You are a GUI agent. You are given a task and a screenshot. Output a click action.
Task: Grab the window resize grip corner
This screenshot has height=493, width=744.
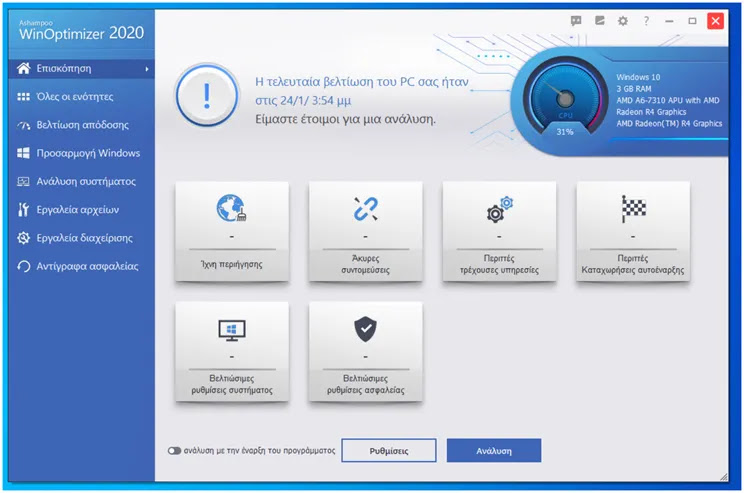click(x=724, y=477)
